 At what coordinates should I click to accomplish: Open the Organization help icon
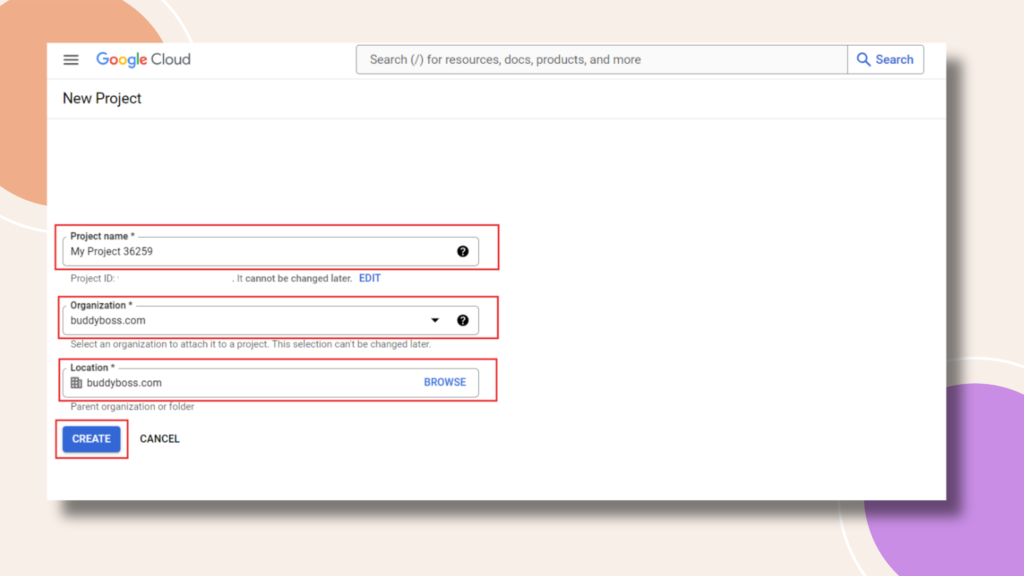(x=462, y=321)
